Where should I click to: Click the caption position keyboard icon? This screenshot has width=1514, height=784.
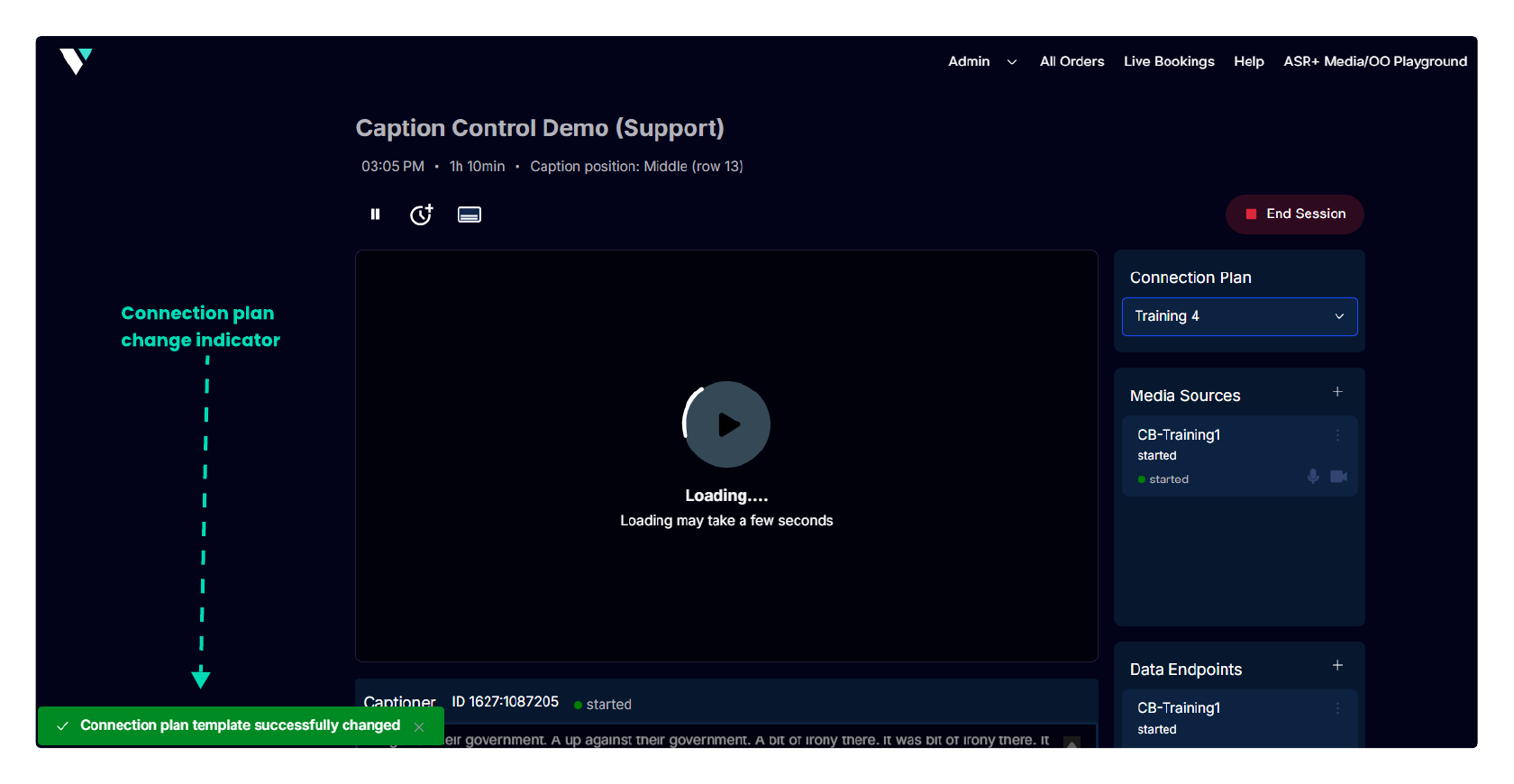click(x=470, y=214)
